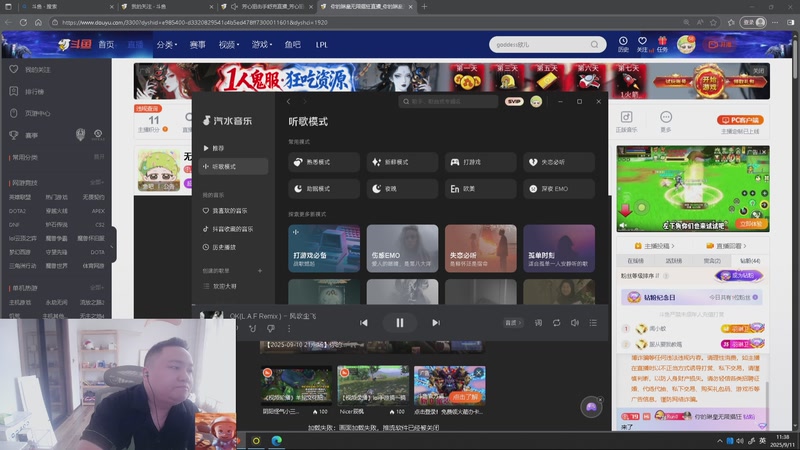Open 鱼吧 in Douyu top navigation
Image resolution: width=800 pixels, height=450 pixels.
pos(292,45)
